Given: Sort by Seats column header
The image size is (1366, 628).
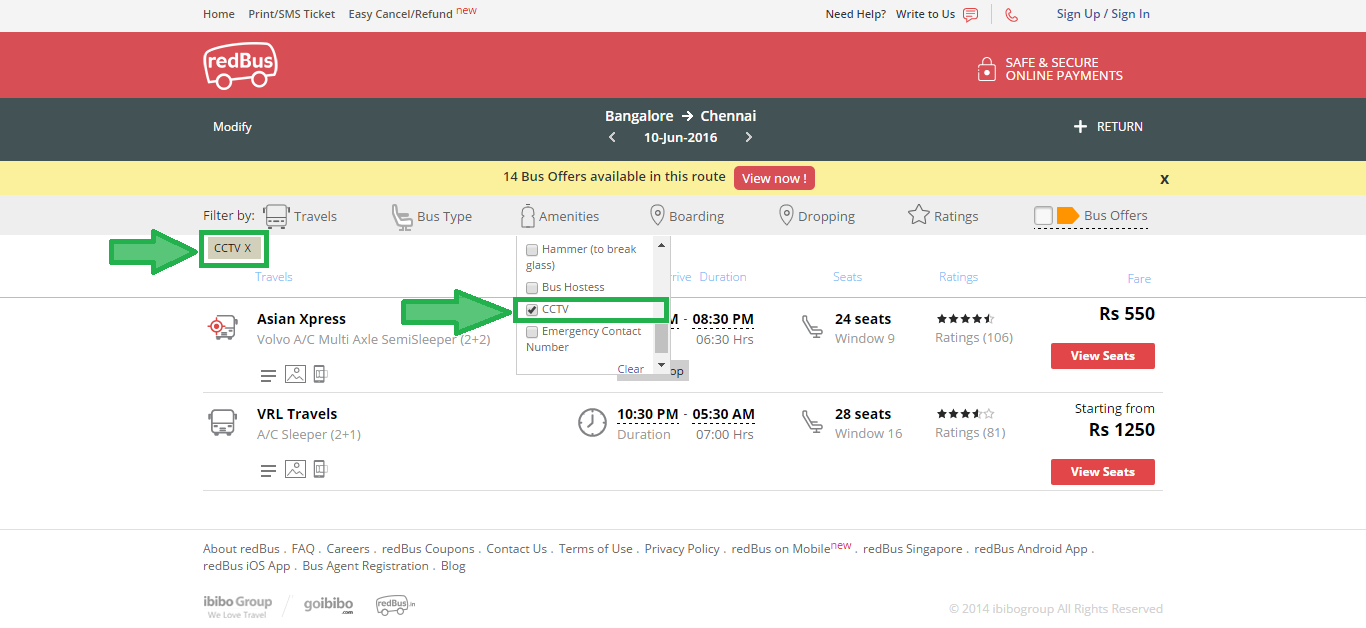Looking at the screenshot, I should 847,277.
